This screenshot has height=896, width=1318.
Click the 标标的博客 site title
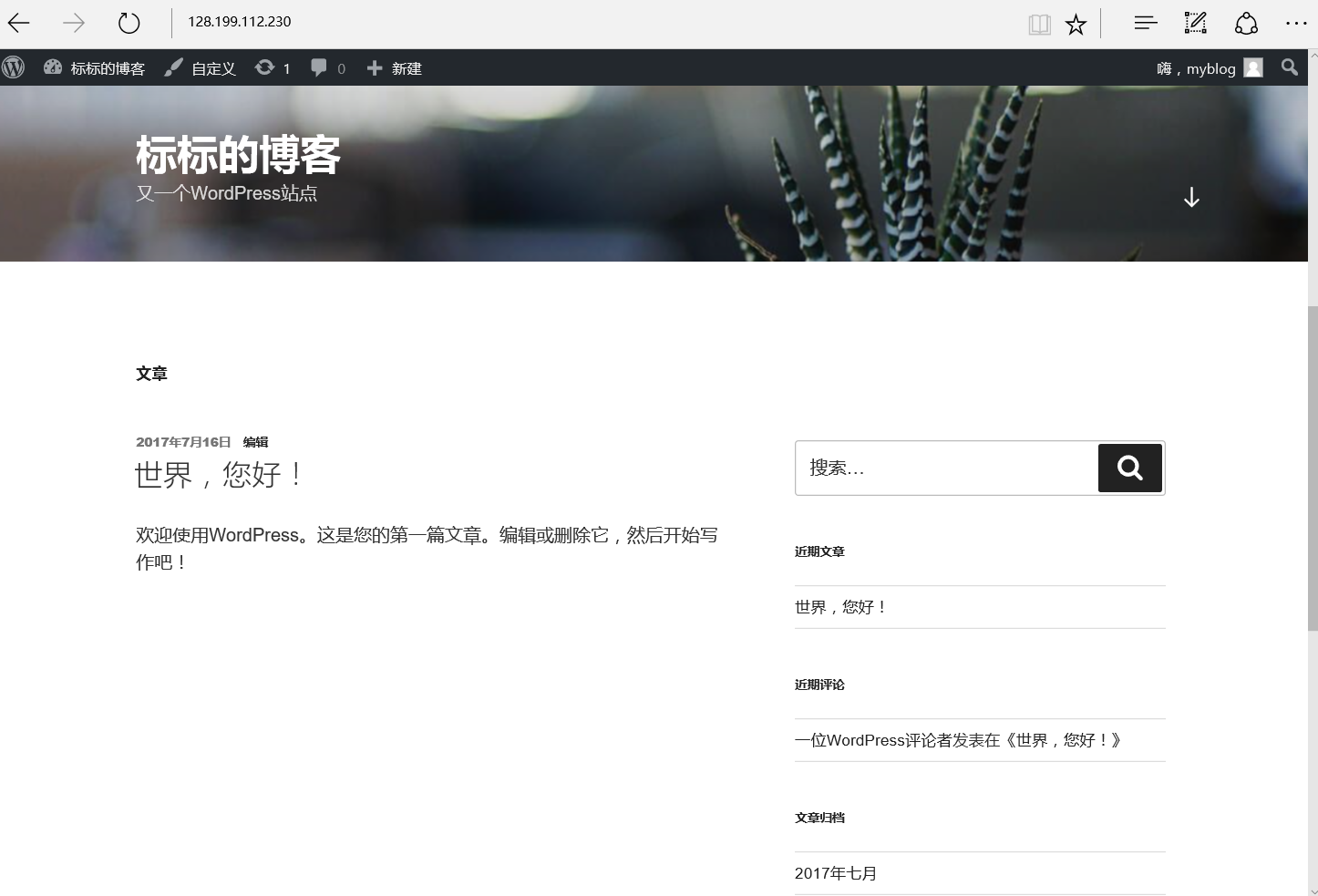(x=238, y=154)
